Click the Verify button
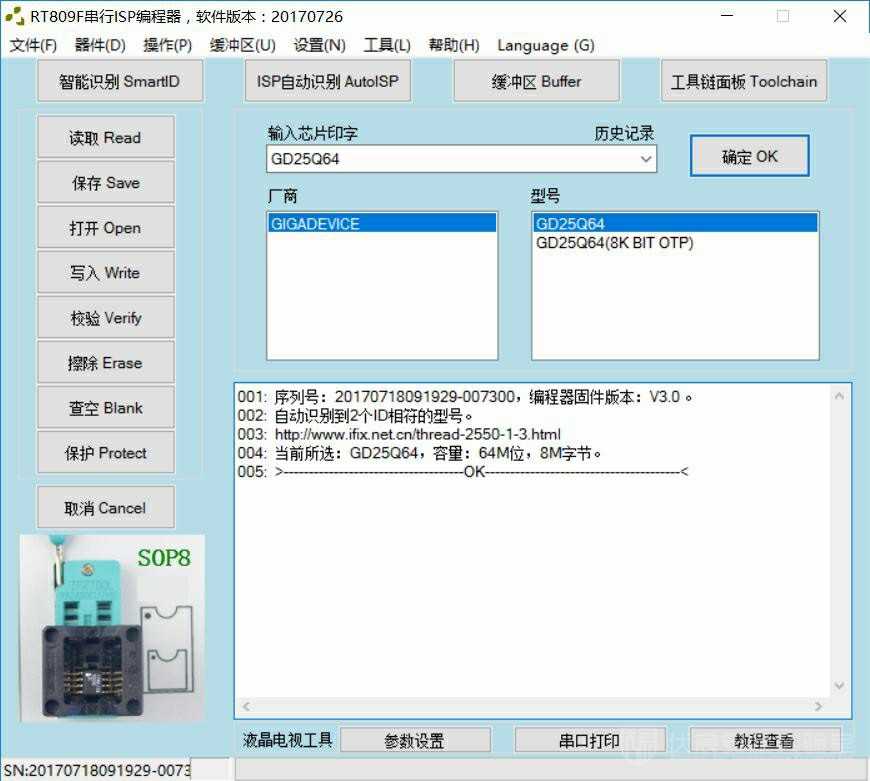Viewport: 870px width, 781px height. point(105,317)
